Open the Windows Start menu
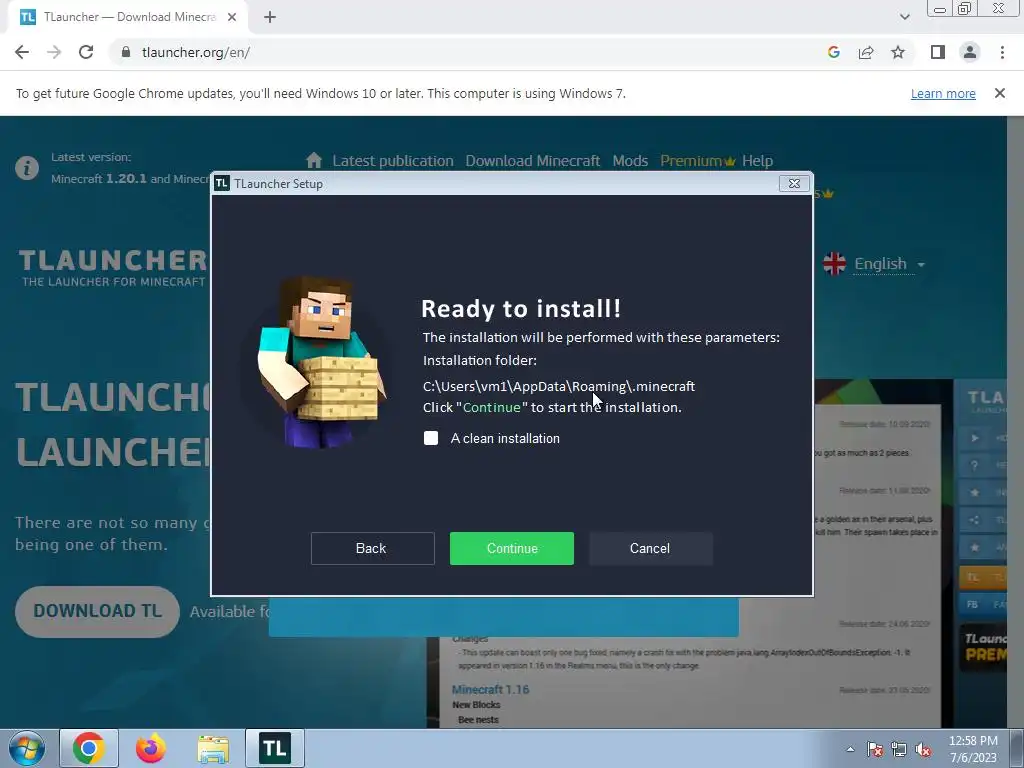Image resolution: width=1024 pixels, height=768 pixels. click(27, 748)
